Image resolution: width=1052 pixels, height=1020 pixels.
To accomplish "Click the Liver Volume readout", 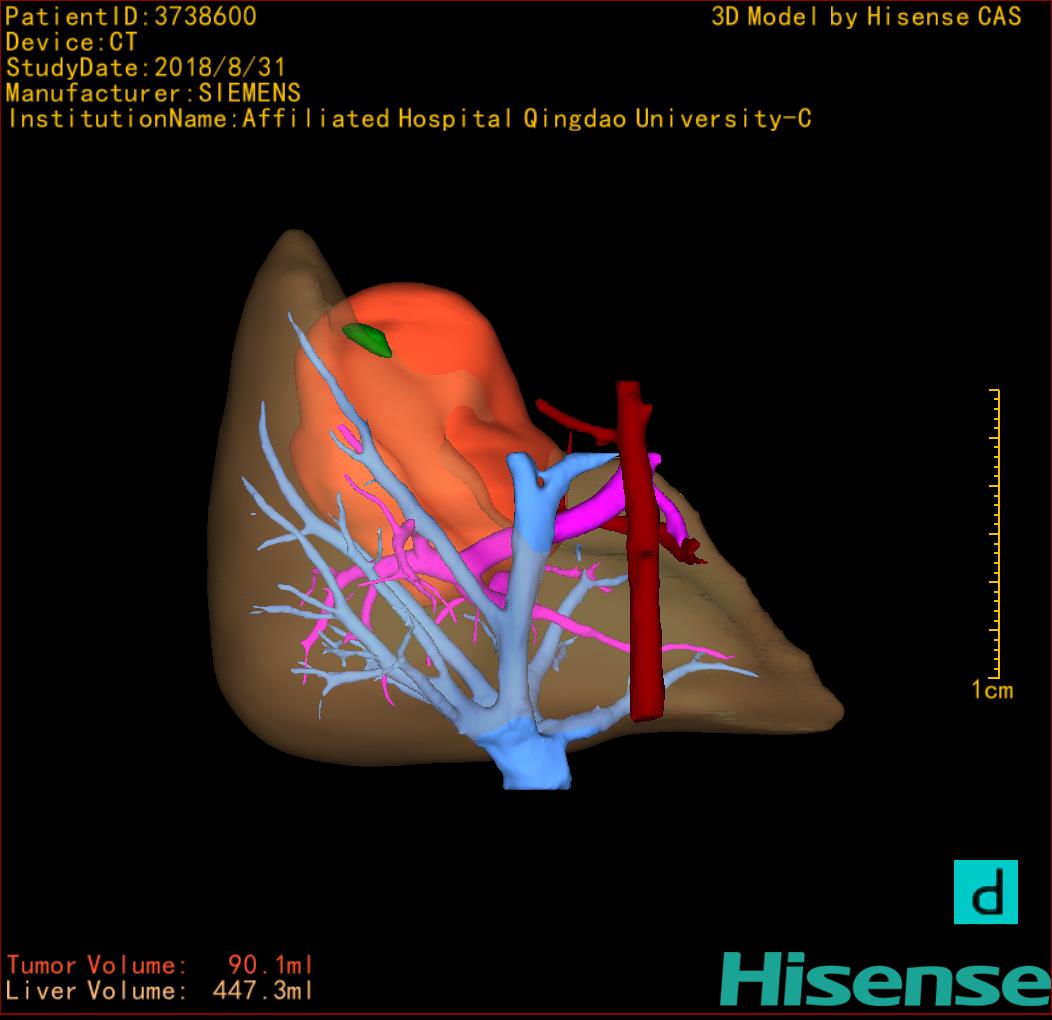I will (160, 992).
